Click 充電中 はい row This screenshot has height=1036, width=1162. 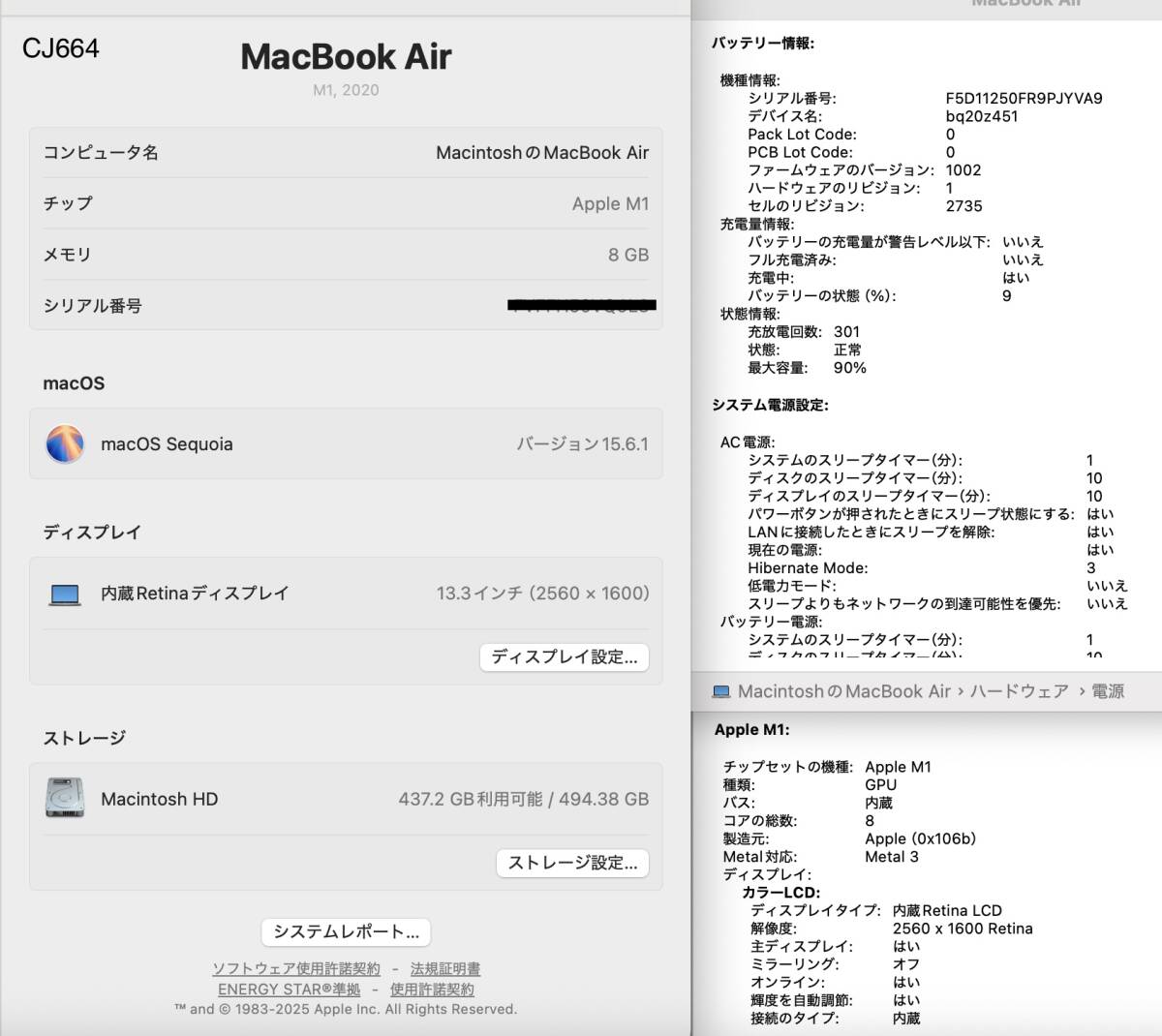pos(889,278)
